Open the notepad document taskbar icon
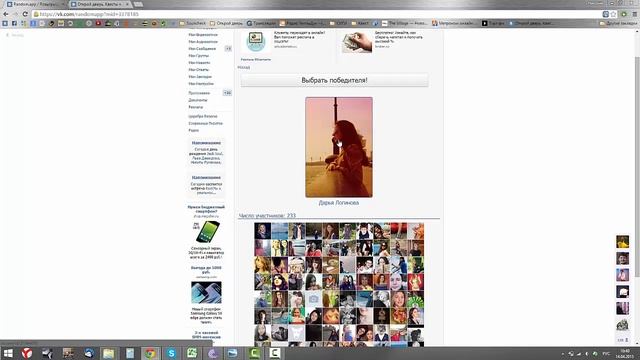This screenshot has height=360, width=640. pos(130,353)
